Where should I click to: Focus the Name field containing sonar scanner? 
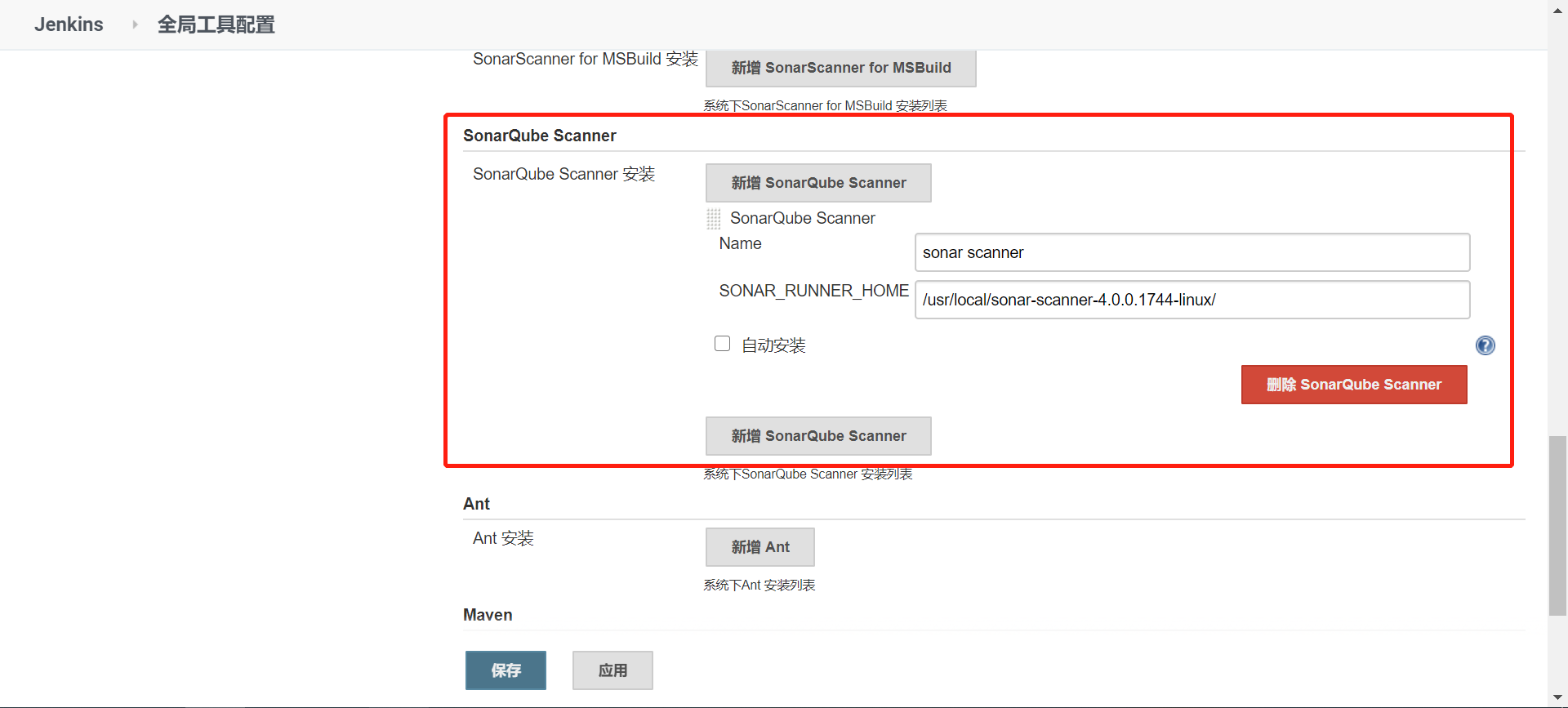[1192, 252]
